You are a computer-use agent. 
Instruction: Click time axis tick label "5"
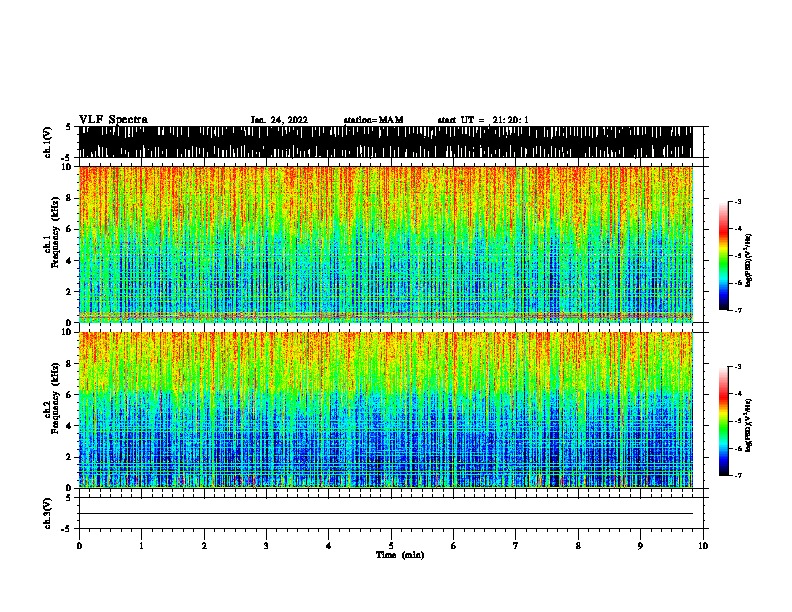391,546
